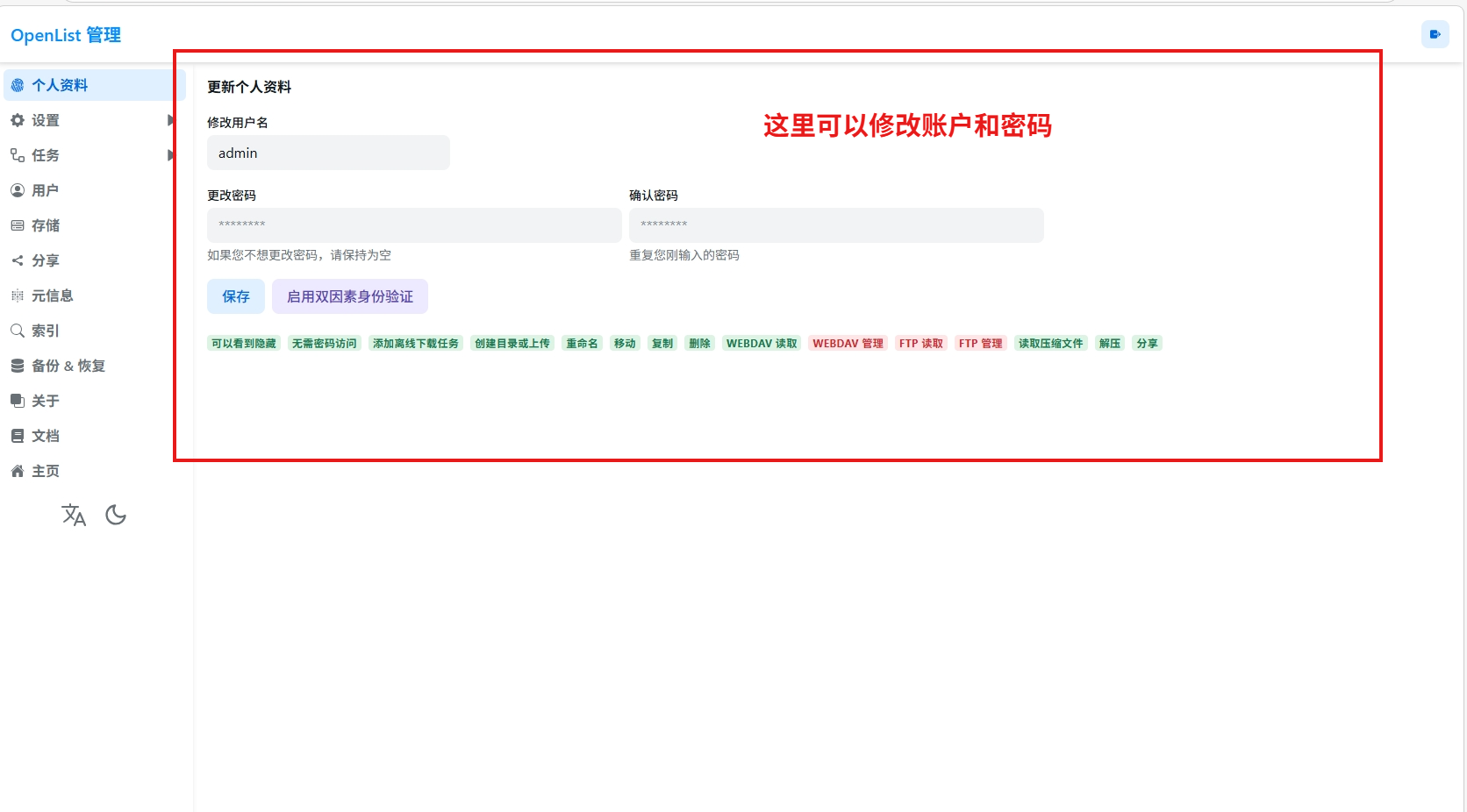The width and height of the screenshot is (1467, 812).
Task: Click the 无需密码访问 permission tag
Action: 325,343
